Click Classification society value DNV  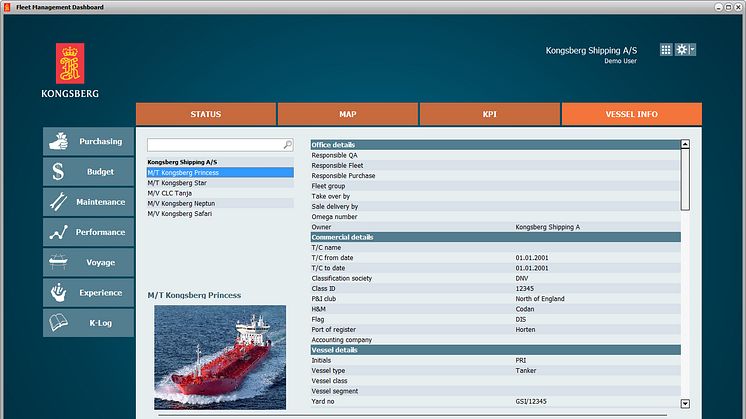522,278
